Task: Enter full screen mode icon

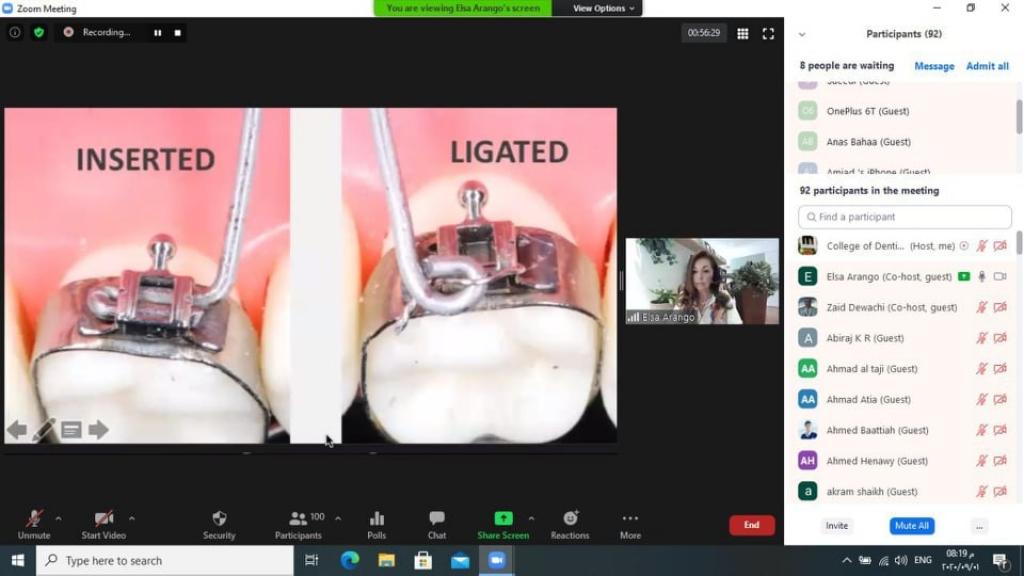Action: [768, 33]
